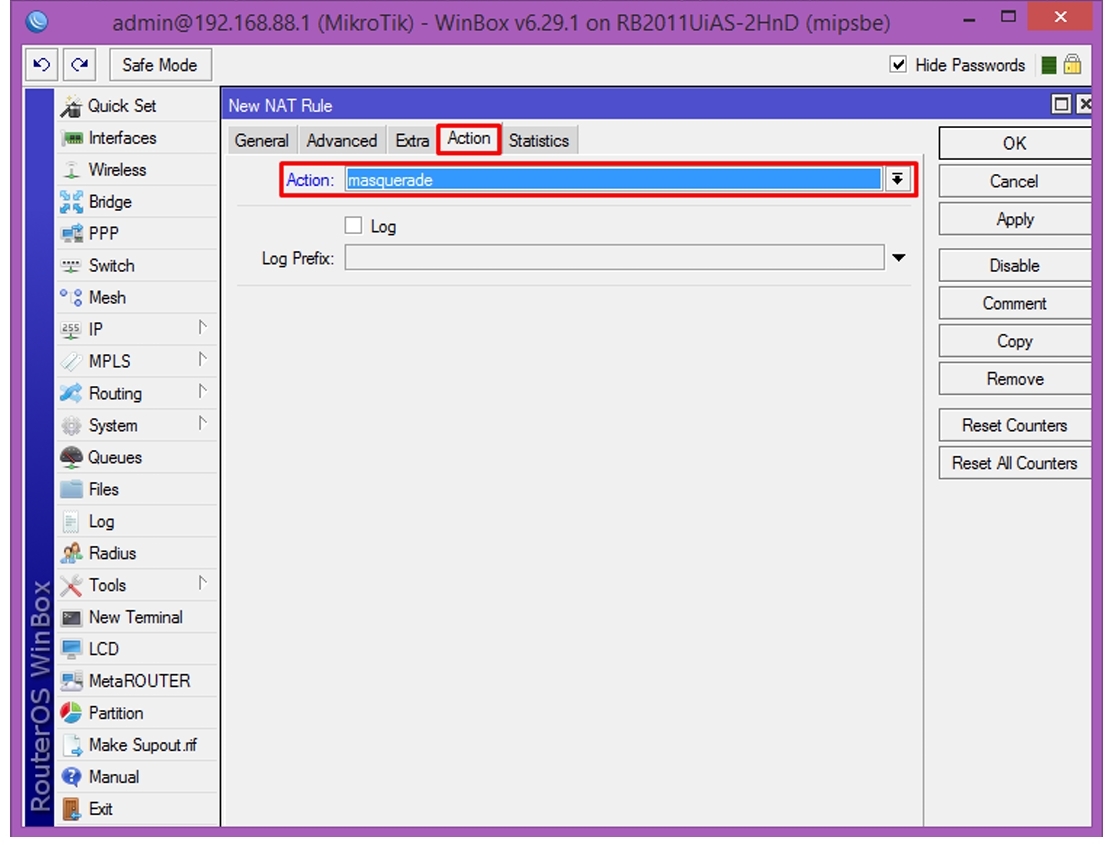Launch New Terminal icon

72,618
